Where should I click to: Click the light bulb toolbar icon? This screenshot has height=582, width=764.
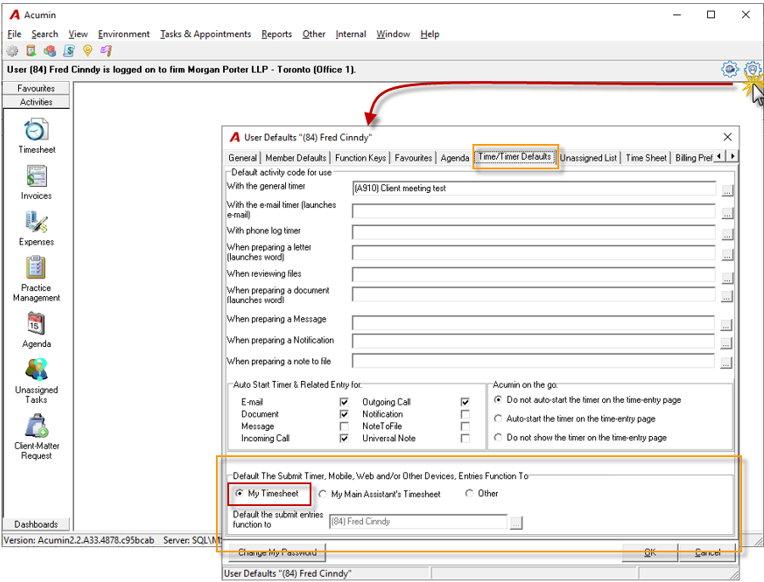pos(88,50)
